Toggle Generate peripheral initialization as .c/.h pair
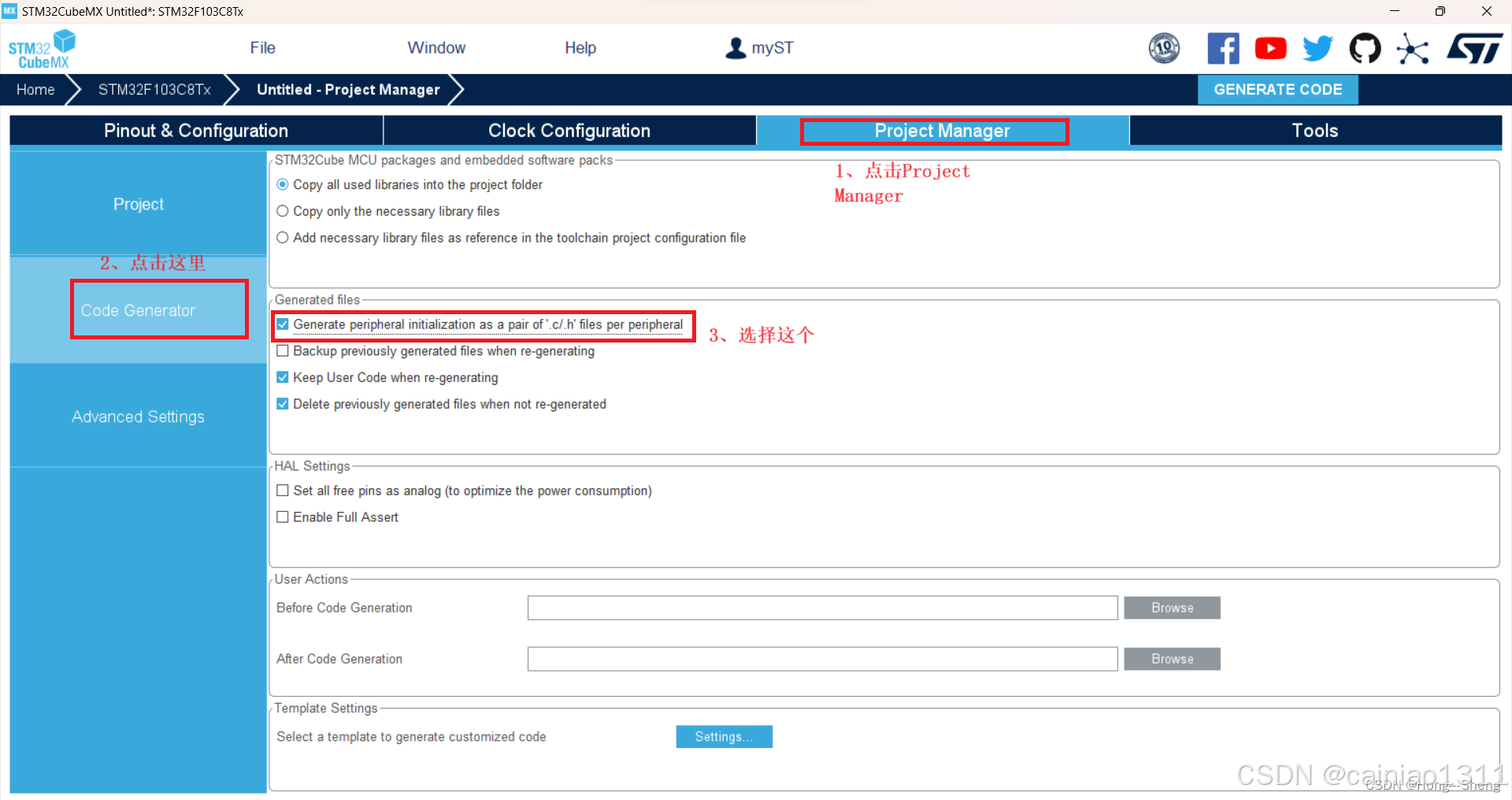 point(283,324)
